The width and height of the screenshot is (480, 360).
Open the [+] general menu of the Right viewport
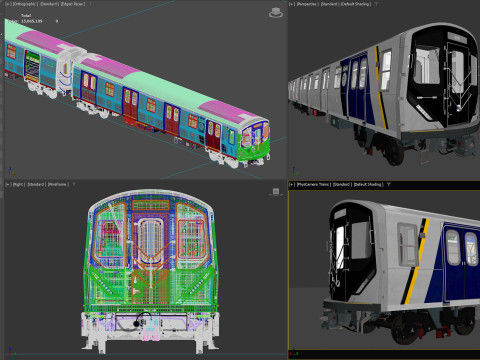tap(8, 184)
